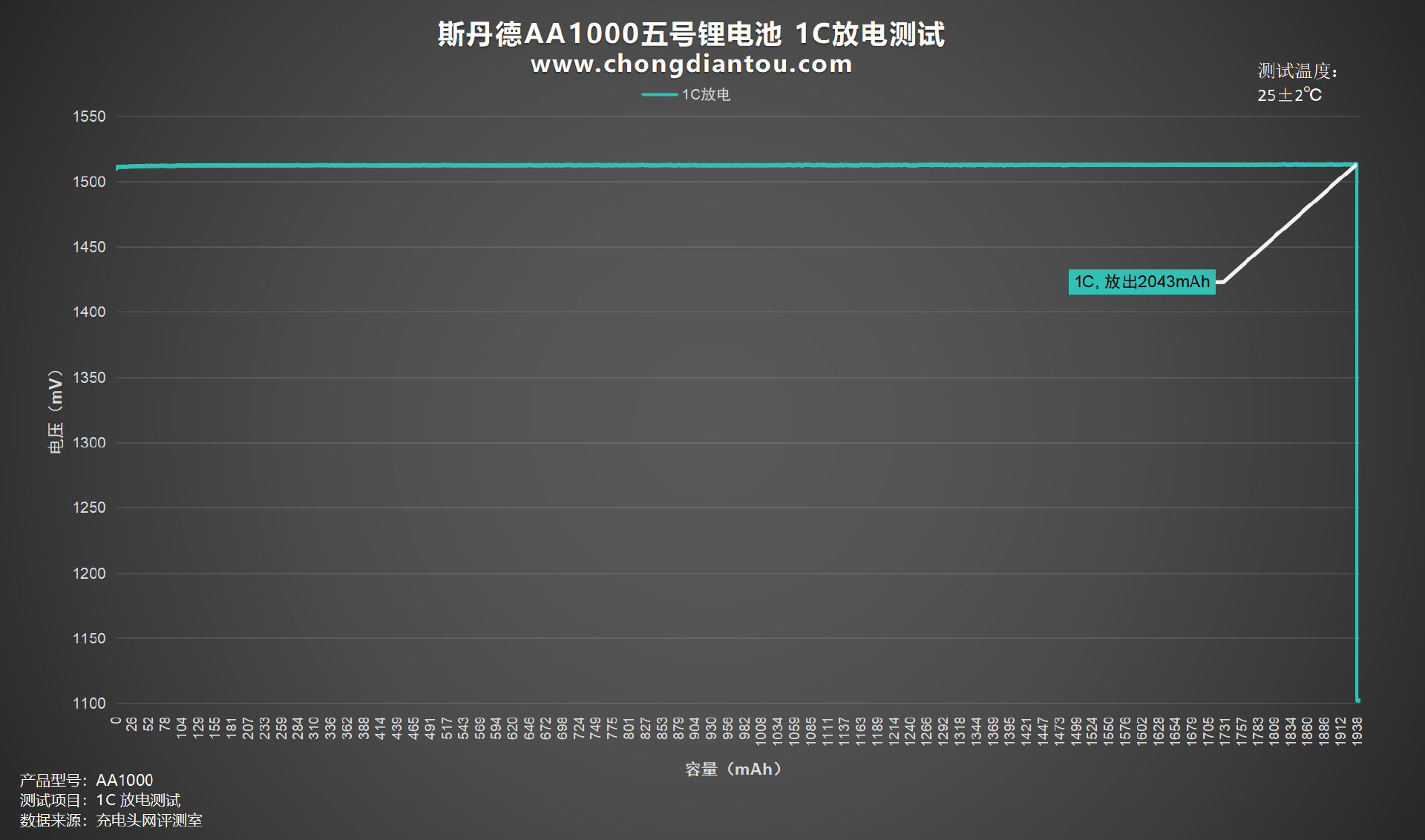Image resolution: width=1425 pixels, height=840 pixels.
Task: Click the 1400 y-axis tick label
Action: (89, 312)
